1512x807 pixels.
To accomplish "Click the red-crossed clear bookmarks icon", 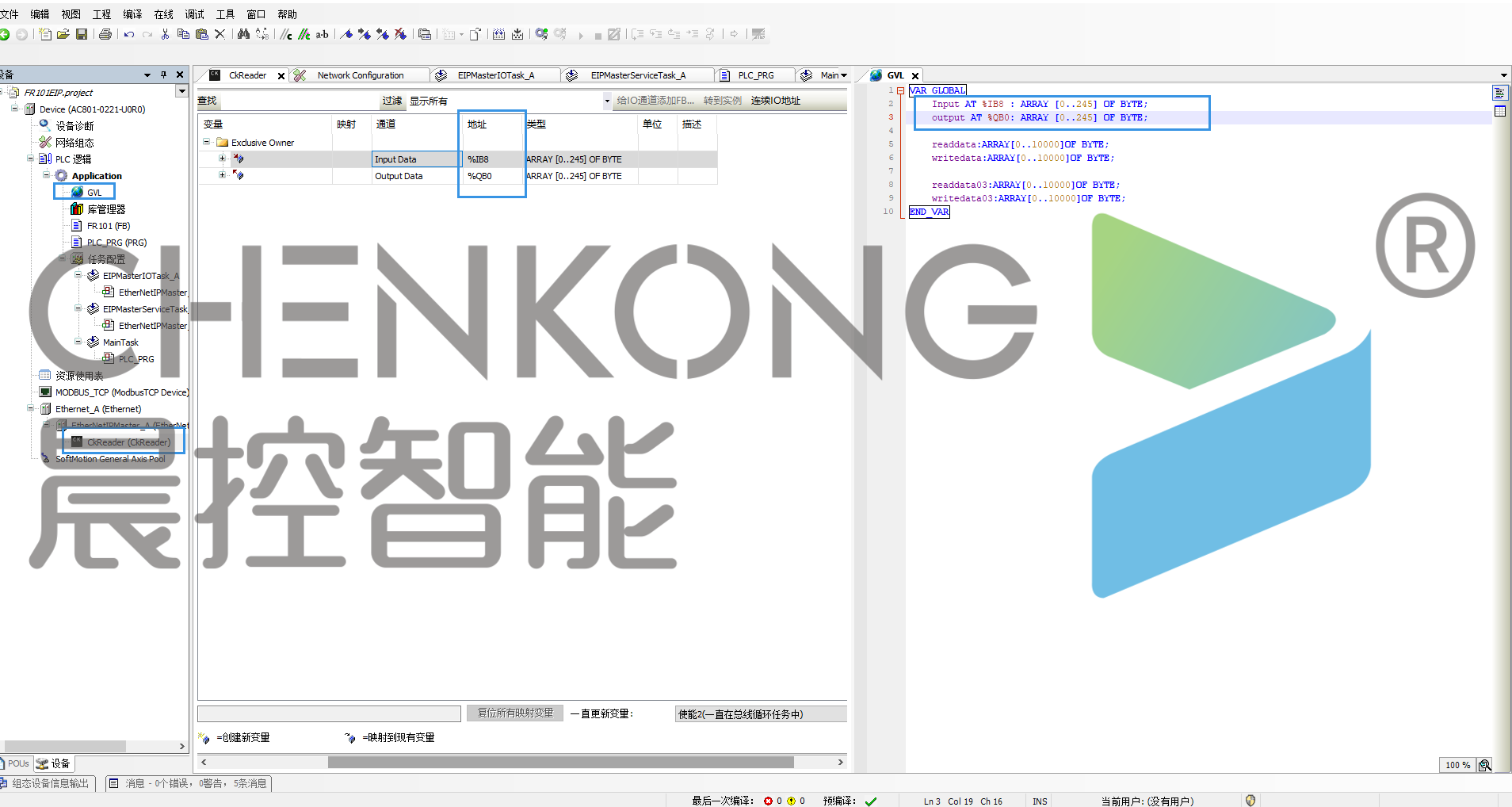I will 401,34.
